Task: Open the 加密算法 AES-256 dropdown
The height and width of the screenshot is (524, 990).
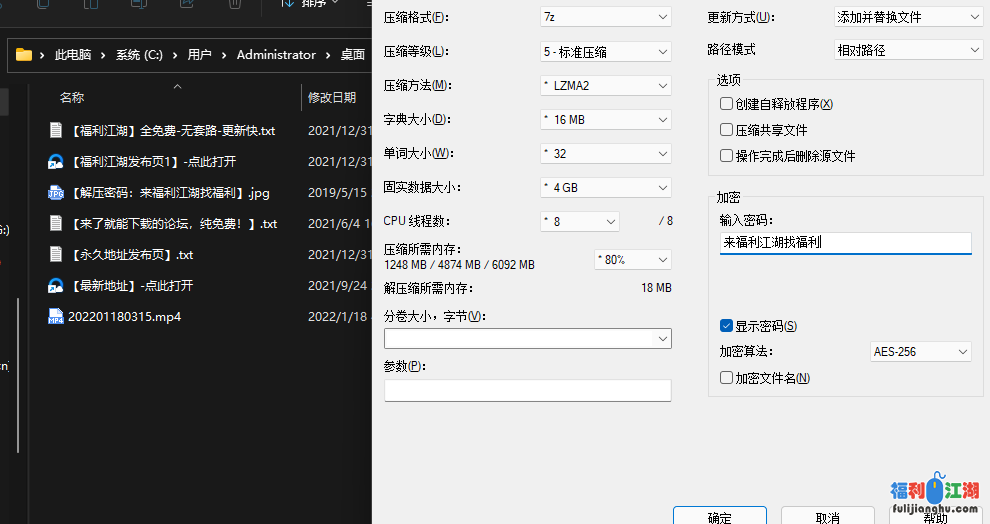Action: pos(920,352)
